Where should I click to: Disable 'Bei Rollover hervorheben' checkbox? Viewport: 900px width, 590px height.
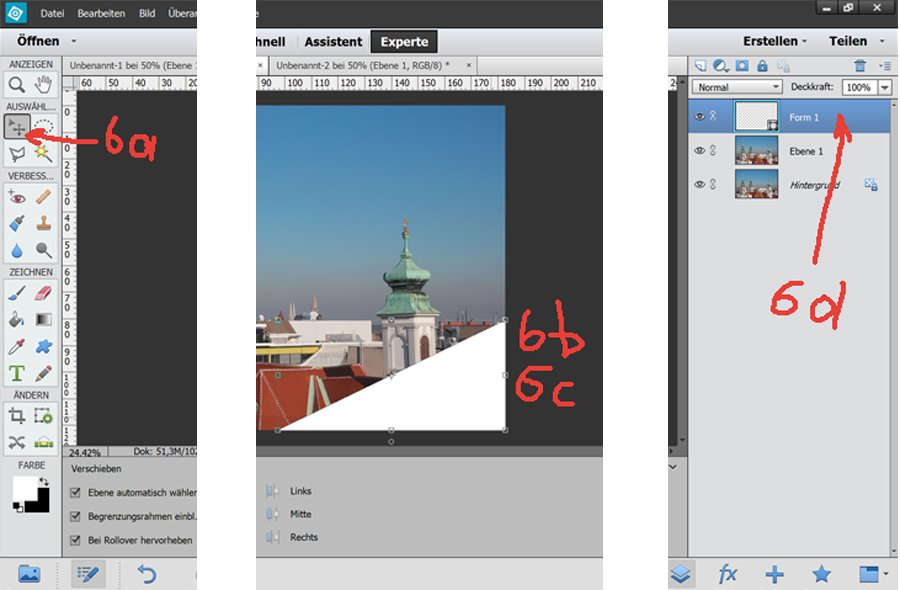click(x=76, y=541)
